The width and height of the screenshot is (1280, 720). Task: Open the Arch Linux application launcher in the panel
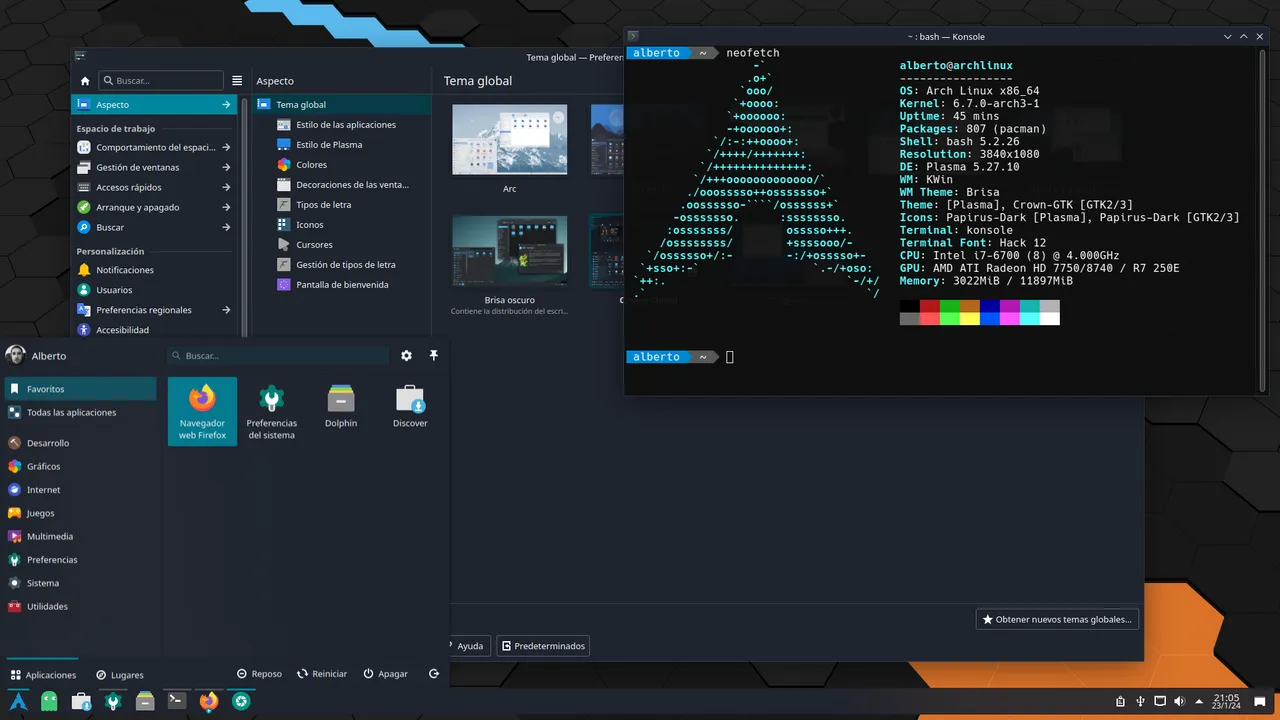(18, 702)
